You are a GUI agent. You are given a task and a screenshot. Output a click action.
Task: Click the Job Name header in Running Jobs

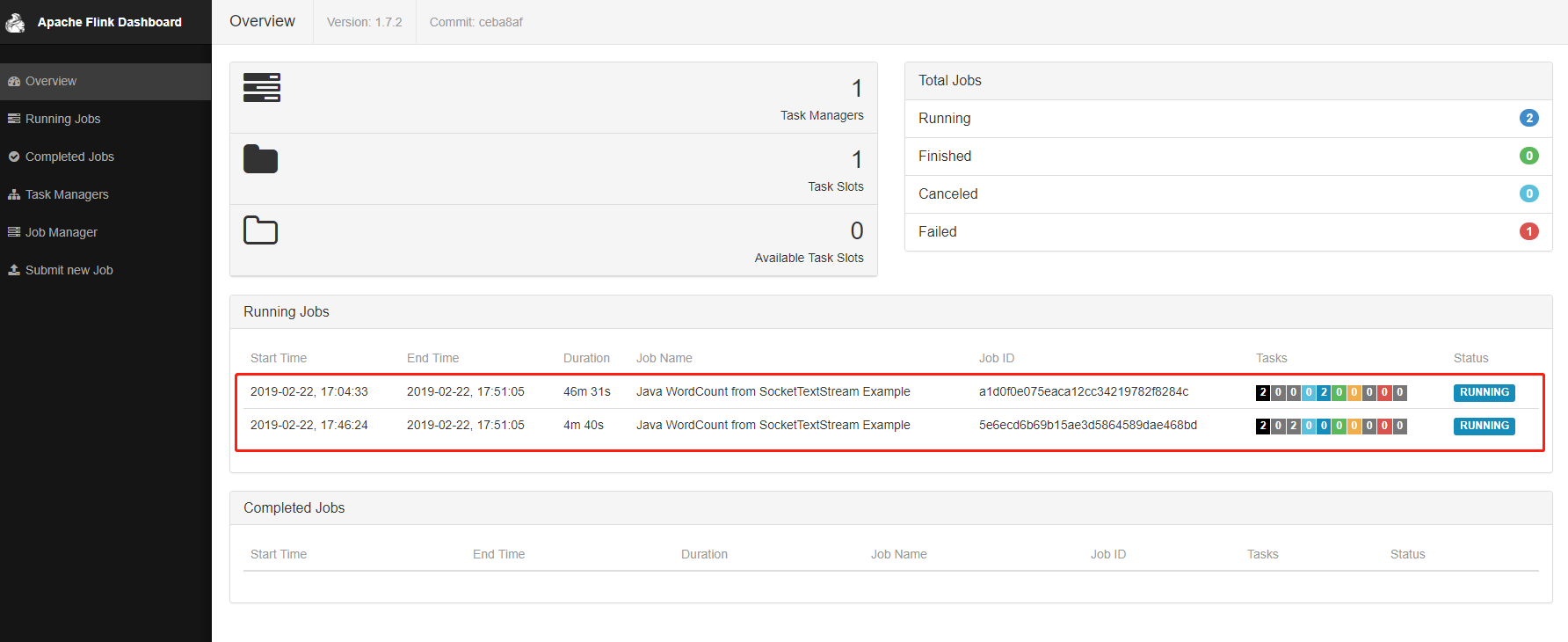664,358
